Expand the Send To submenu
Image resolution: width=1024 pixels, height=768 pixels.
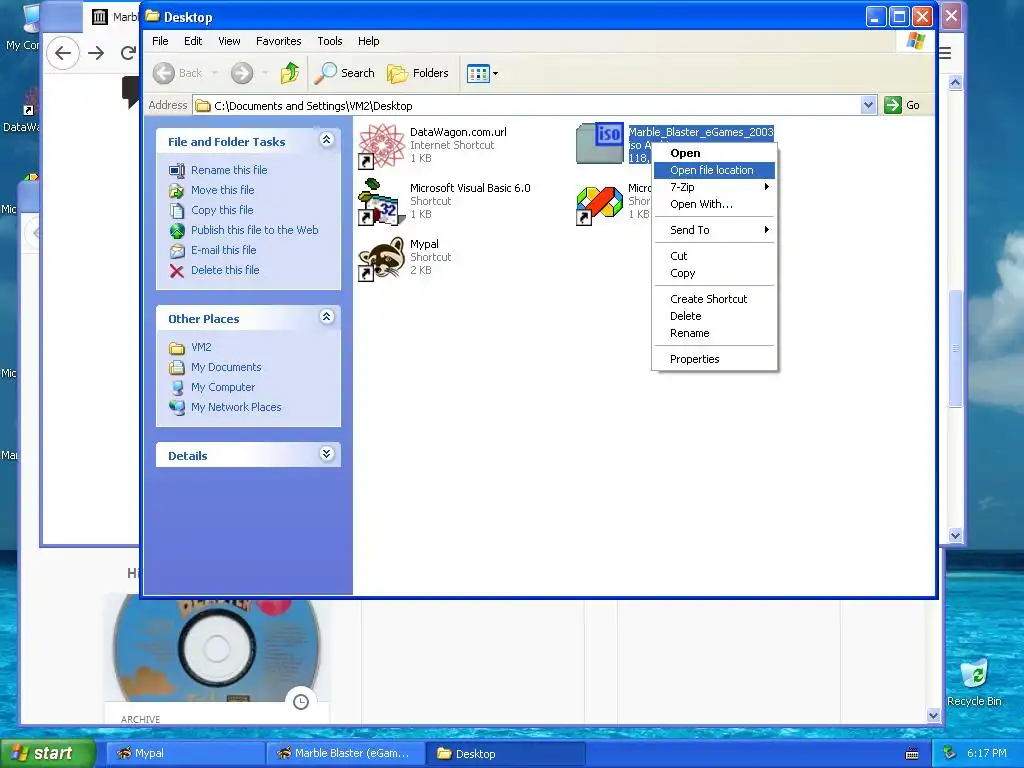714,230
